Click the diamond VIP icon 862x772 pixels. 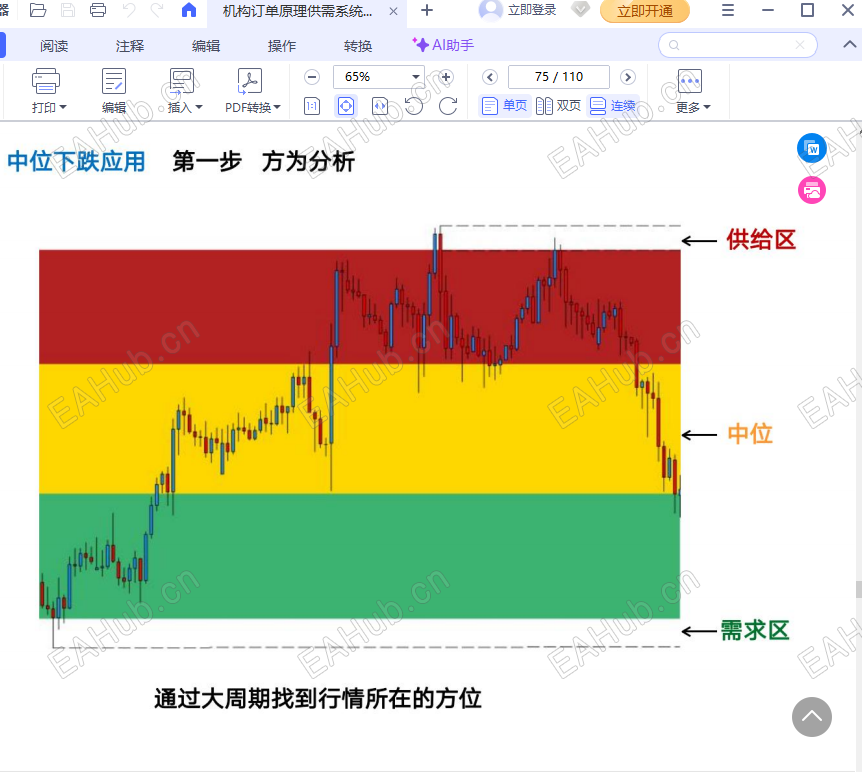tap(581, 9)
